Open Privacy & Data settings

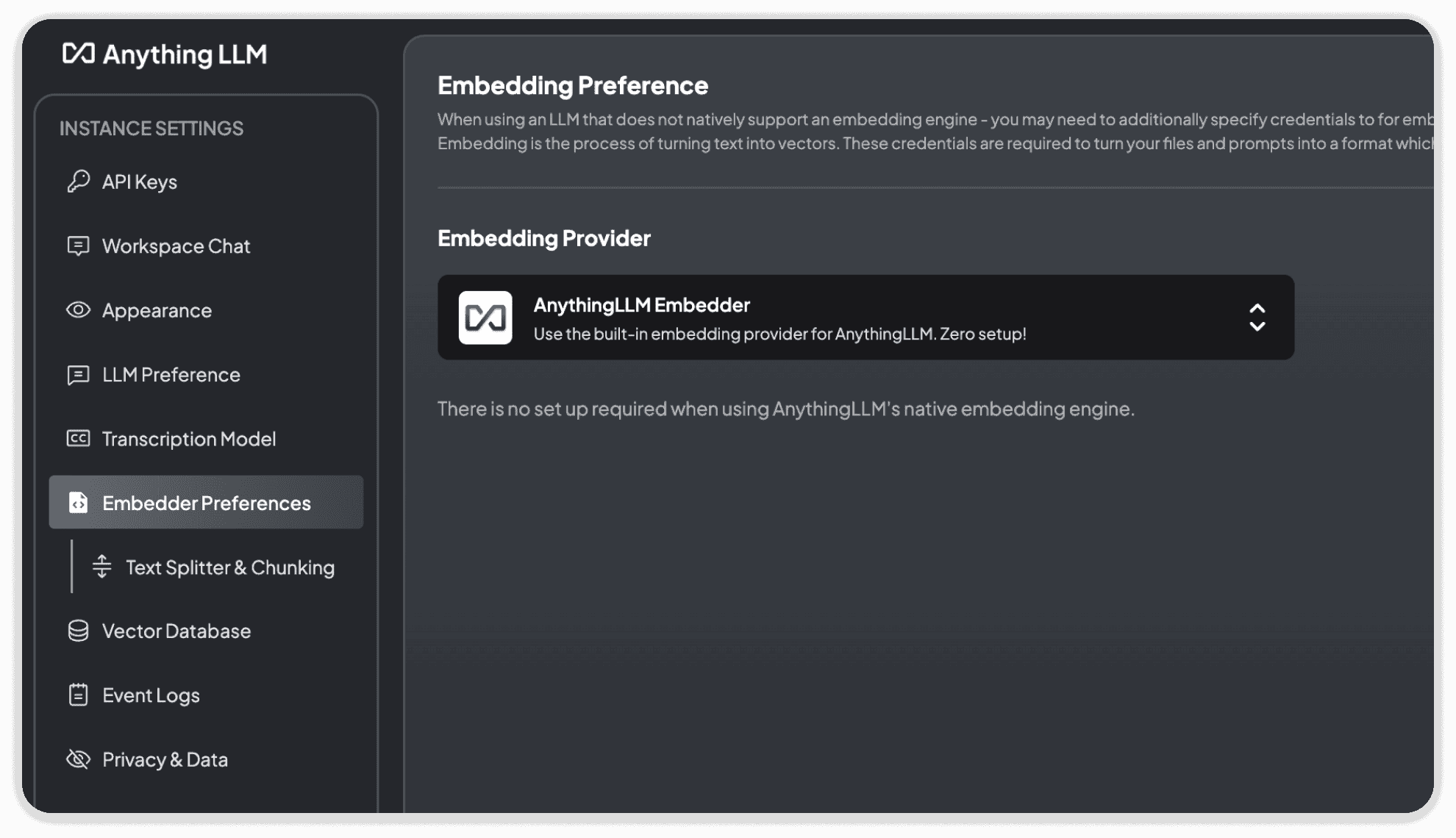164,759
